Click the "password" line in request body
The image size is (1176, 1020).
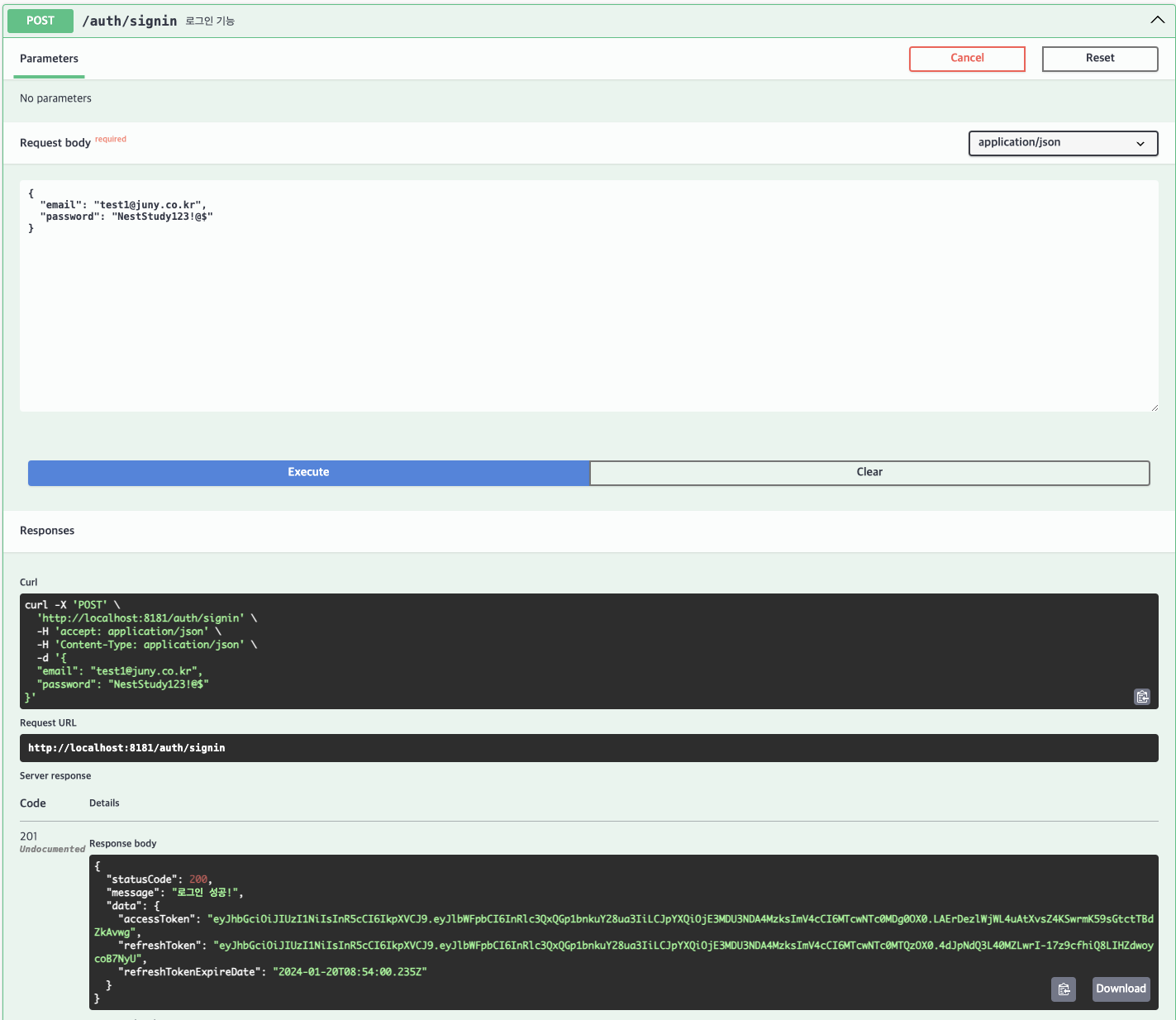pos(126,217)
